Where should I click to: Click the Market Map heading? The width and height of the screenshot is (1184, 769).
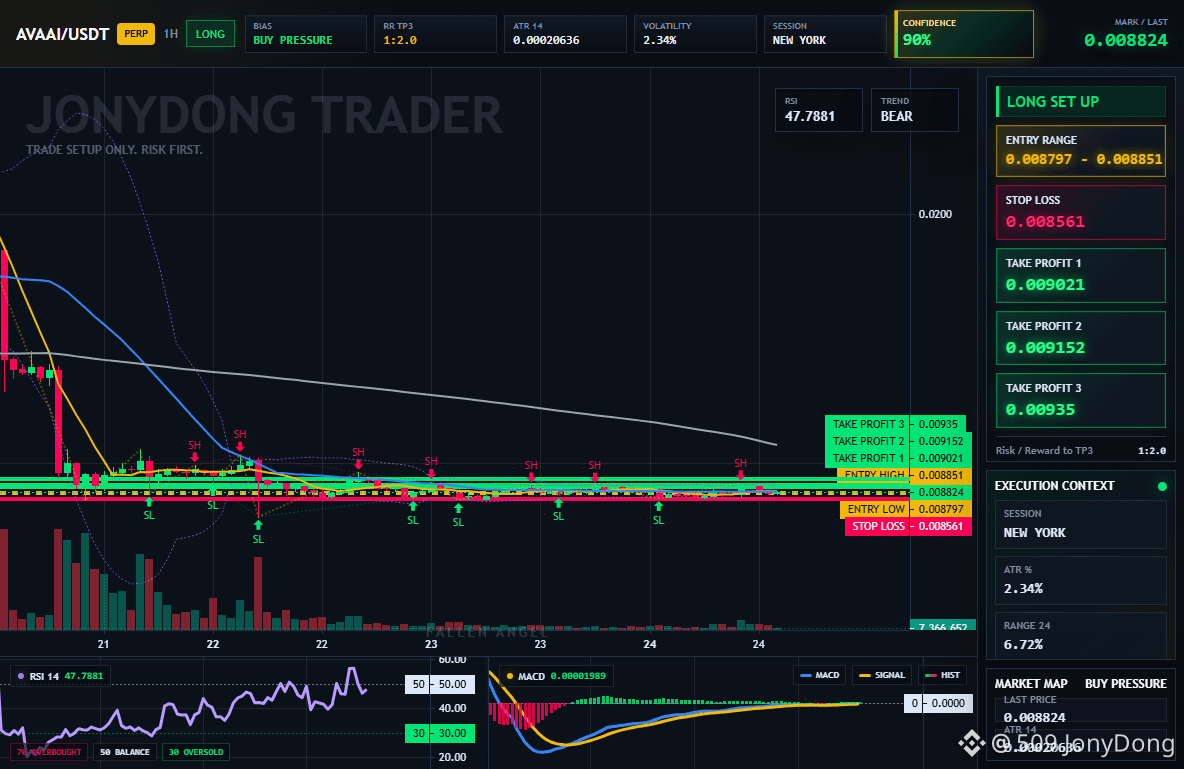[x=1031, y=683]
